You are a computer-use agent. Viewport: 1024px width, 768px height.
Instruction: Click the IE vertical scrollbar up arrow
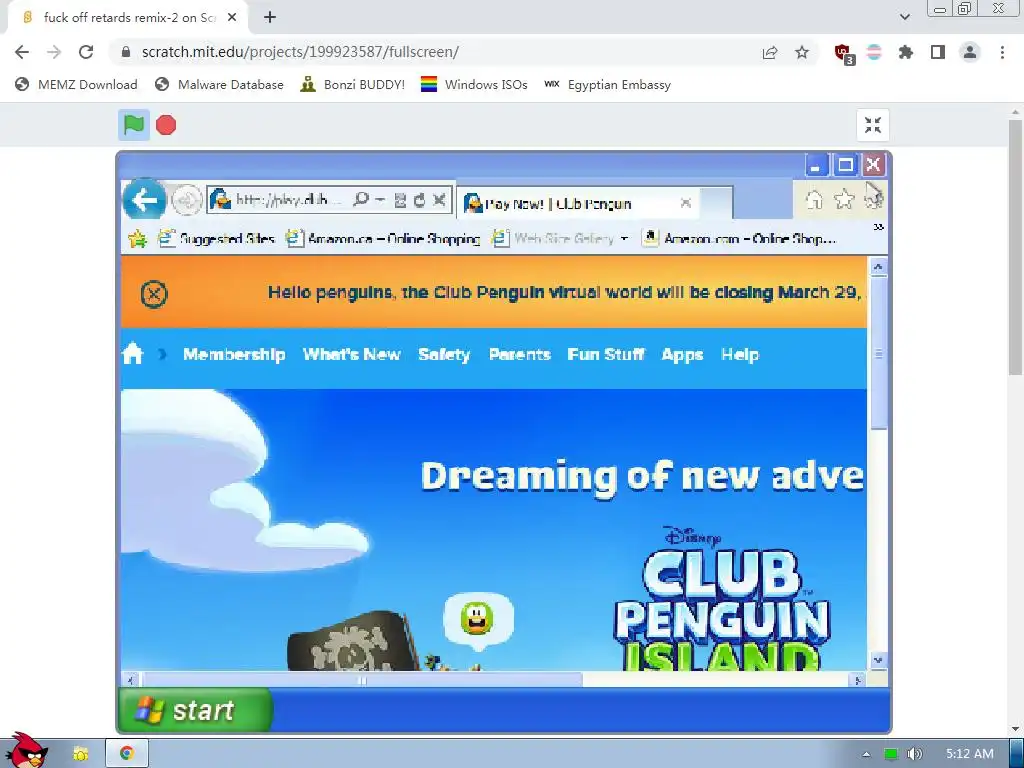tap(878, 267)
